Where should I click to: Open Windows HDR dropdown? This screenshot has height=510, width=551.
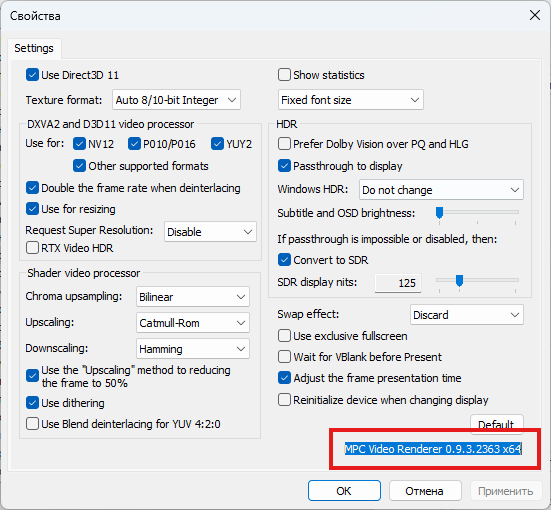pos(441,190)
